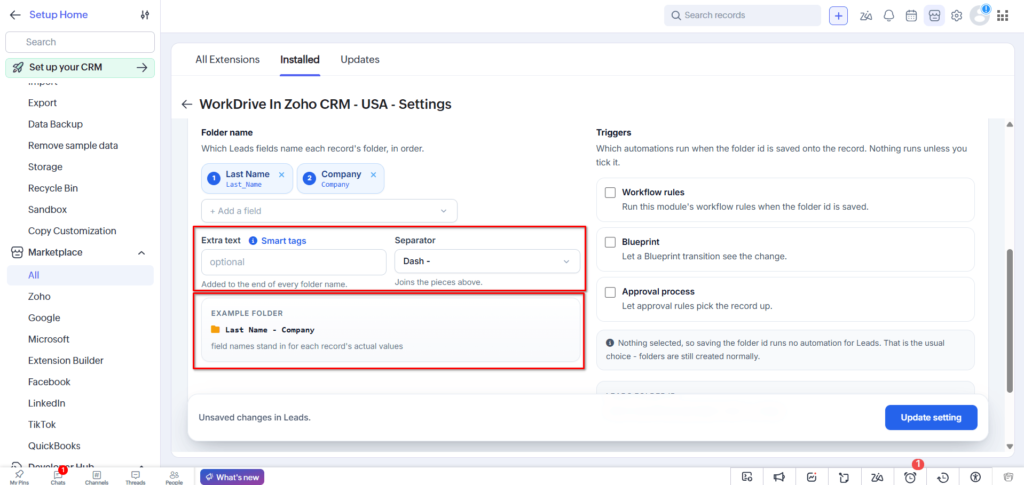The image size is (1024, 485).
Task: Switch to All Extensions tab
Action: point(227,59)
